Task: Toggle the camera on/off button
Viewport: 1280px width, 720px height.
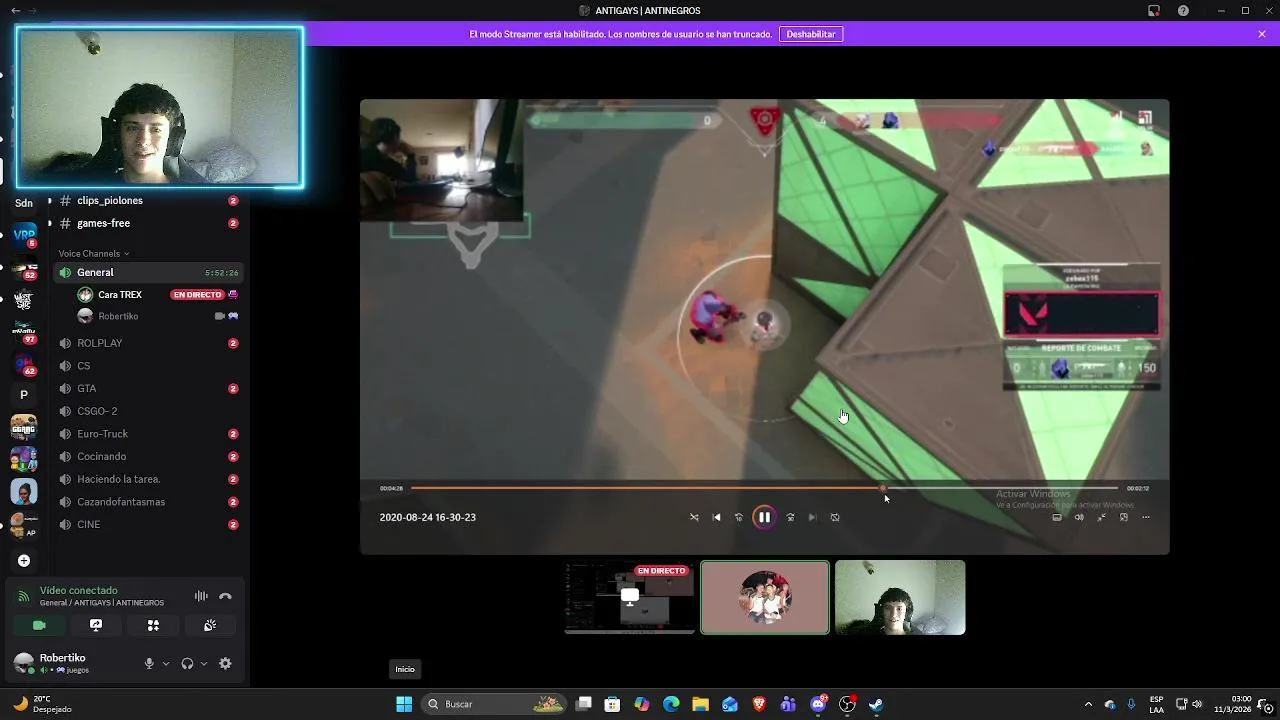Action: coord(39,625)
